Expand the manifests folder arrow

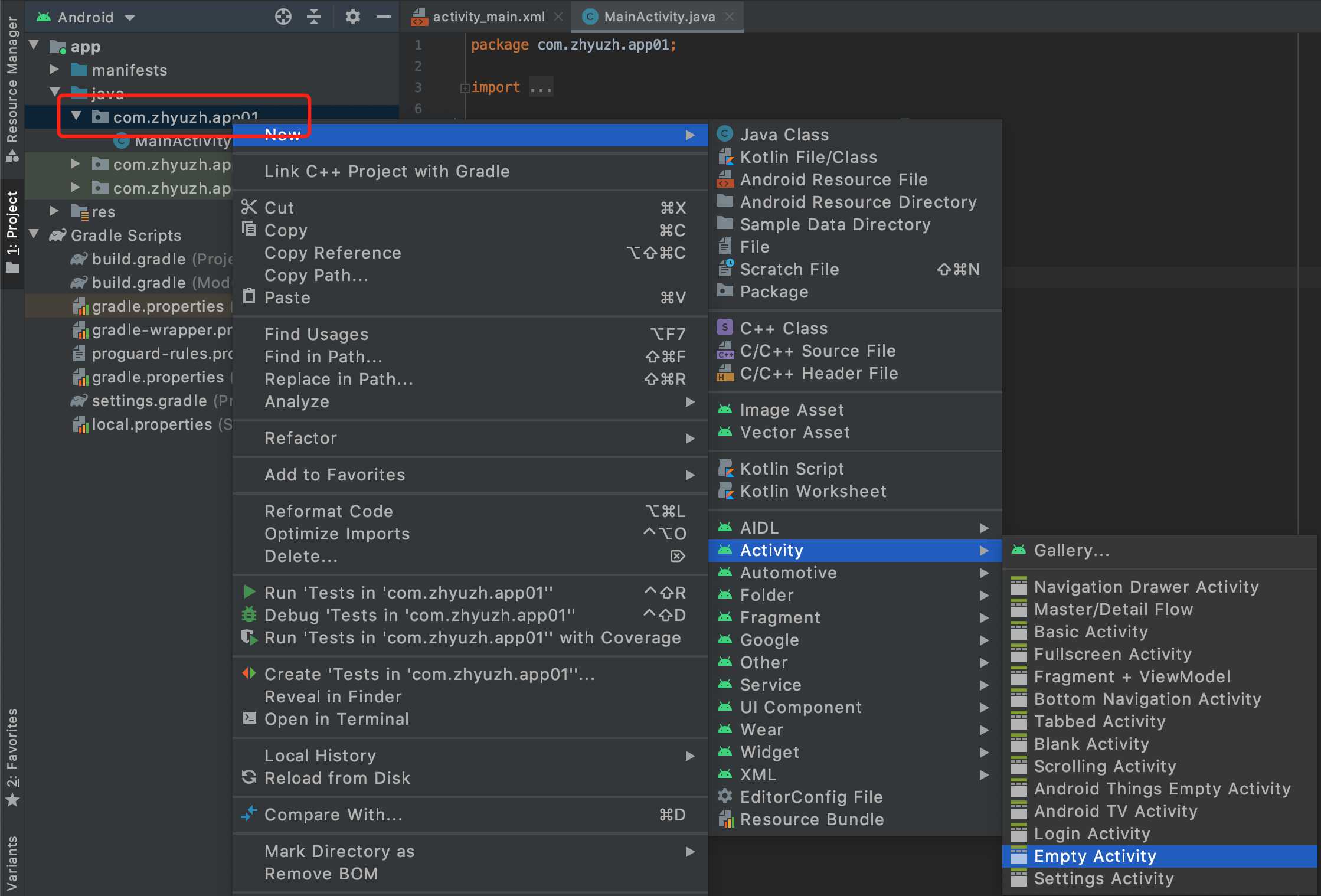tap(54, 69)
